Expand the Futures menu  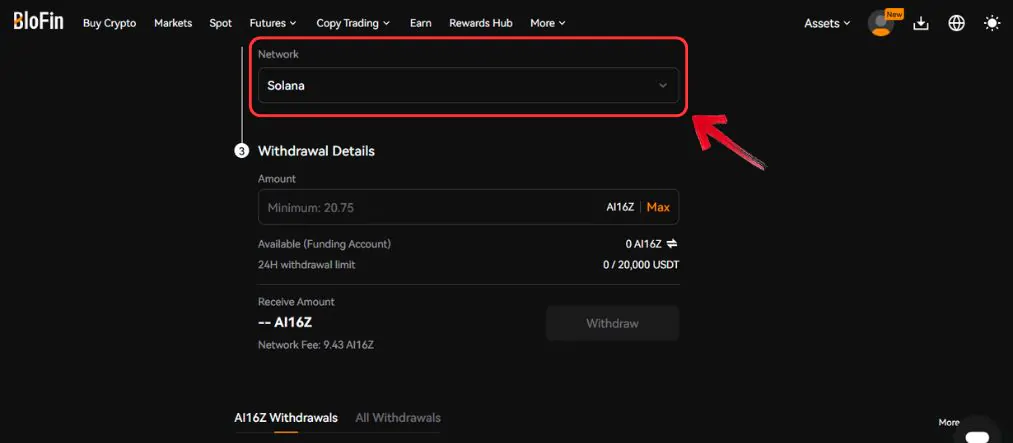click(273, 23)
